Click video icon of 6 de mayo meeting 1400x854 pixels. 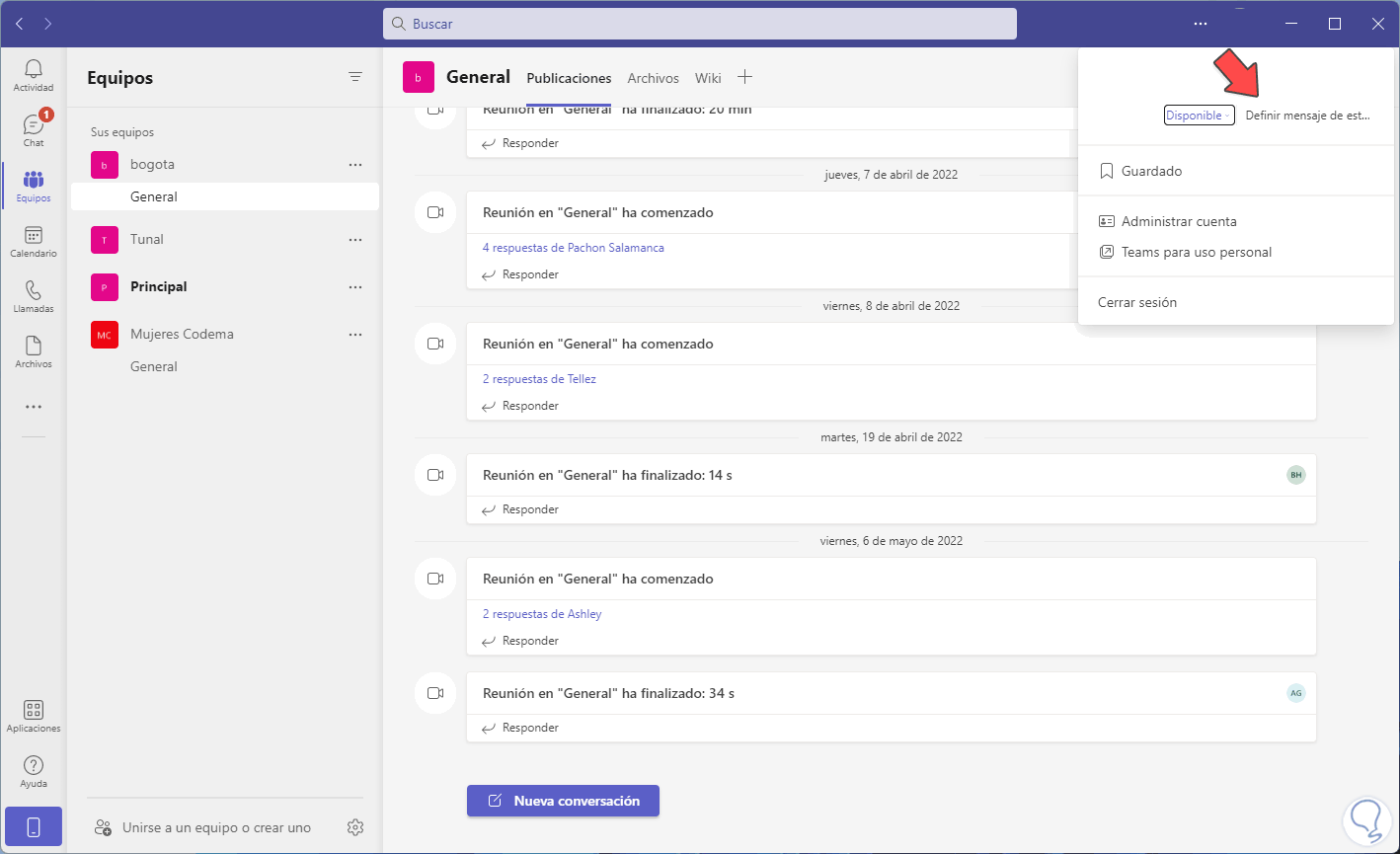[x=435, y=579]
